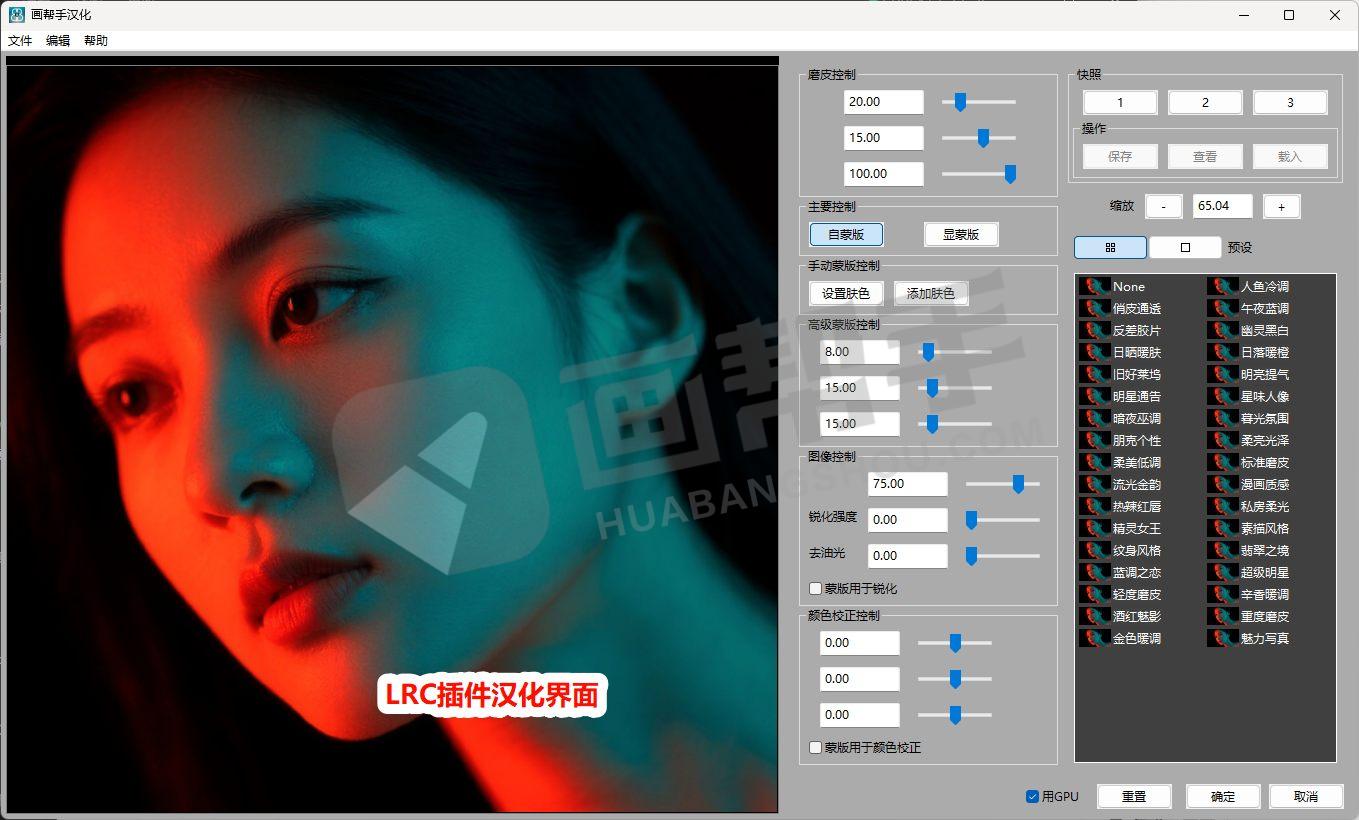Screen dimensions: 1359x820
Task: Click the 载入 snapshot button
Action: [x=1290, y=156]
